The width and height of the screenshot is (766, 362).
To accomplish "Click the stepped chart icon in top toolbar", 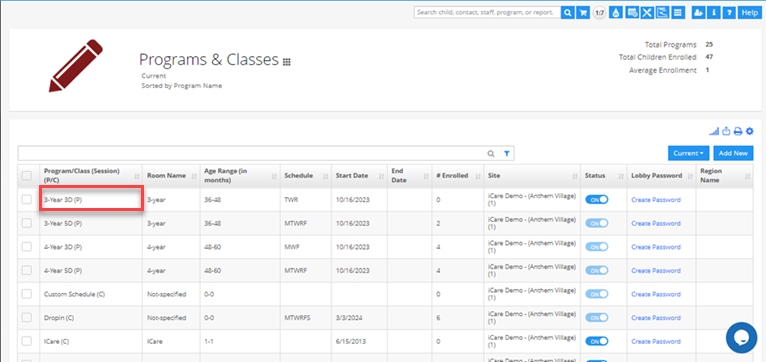I will [662, 13].
